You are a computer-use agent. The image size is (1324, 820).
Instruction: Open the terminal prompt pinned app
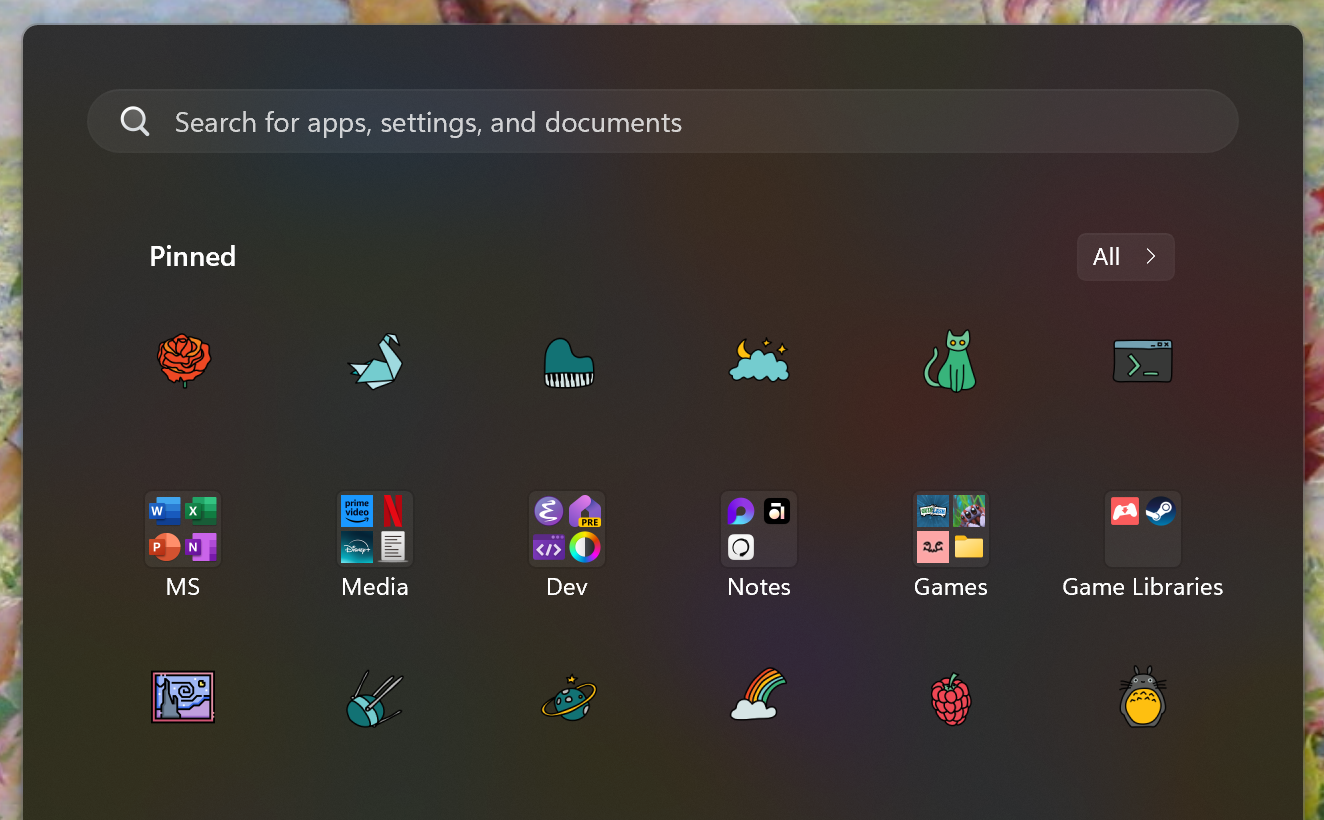click(1143, 361)
